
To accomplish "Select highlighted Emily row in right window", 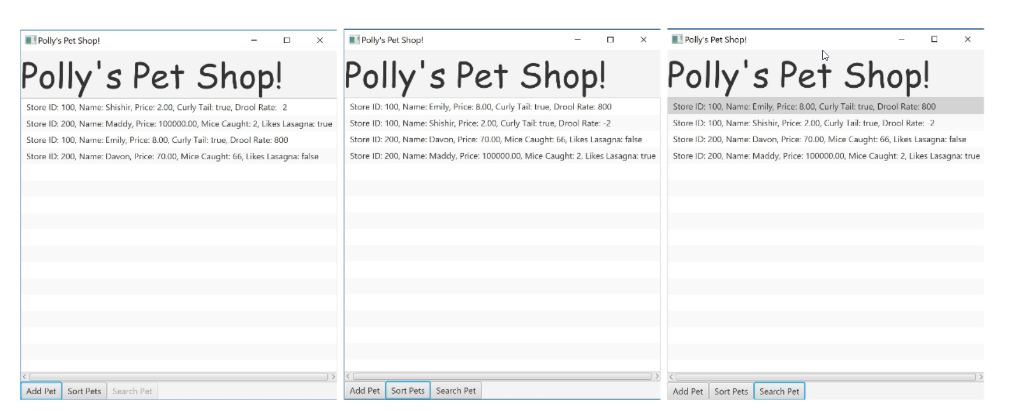I will click(x=825, y=106).
